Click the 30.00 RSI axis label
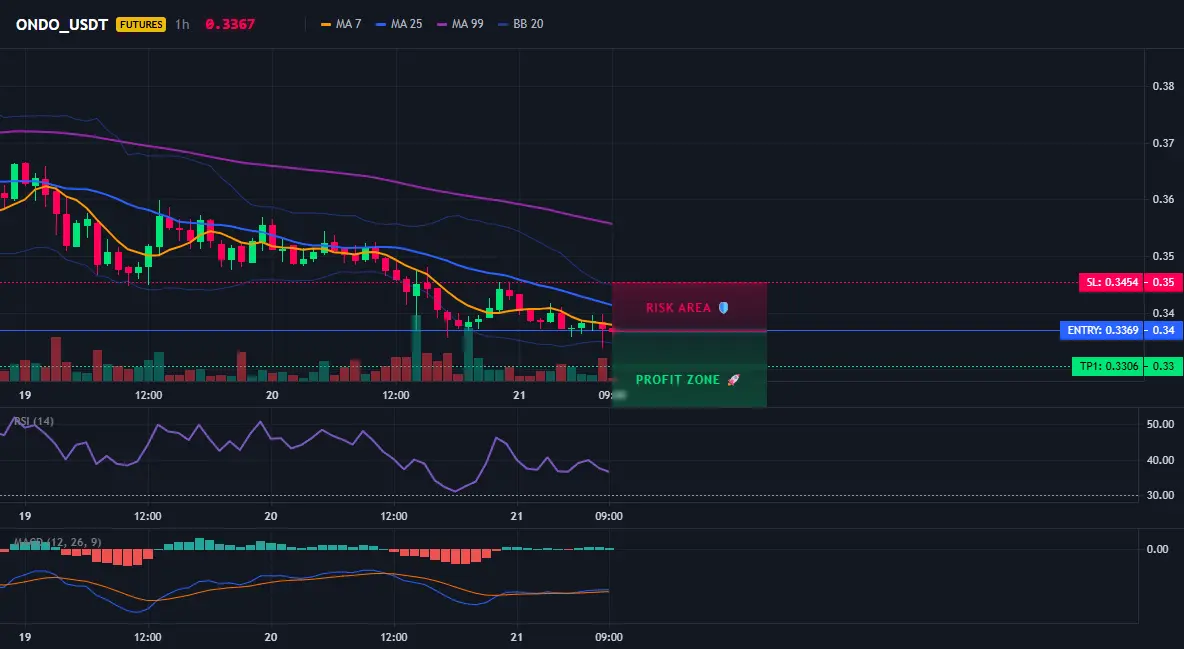The width and height of the screenshot is (1184, 649). (x=1160, y=495)
